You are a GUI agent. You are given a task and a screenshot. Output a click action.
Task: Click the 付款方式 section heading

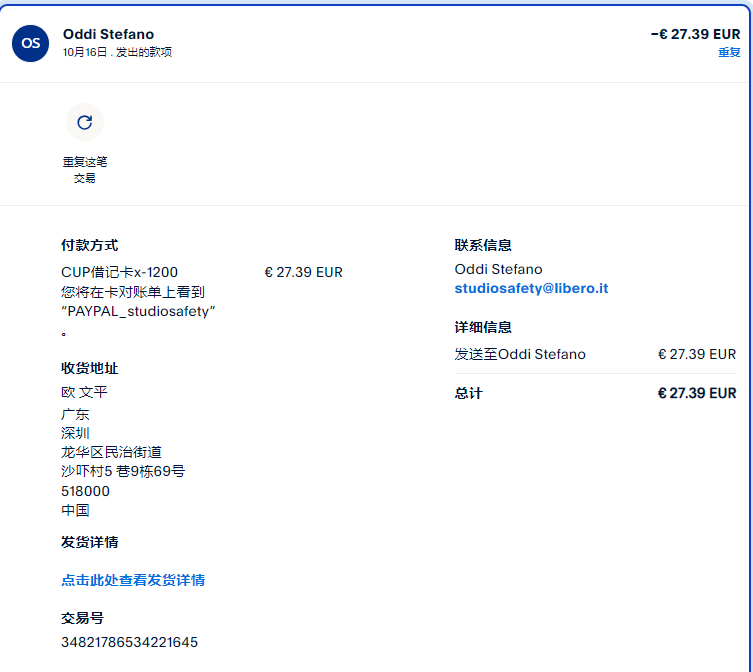pyautogui.click(x=89, y=245)
